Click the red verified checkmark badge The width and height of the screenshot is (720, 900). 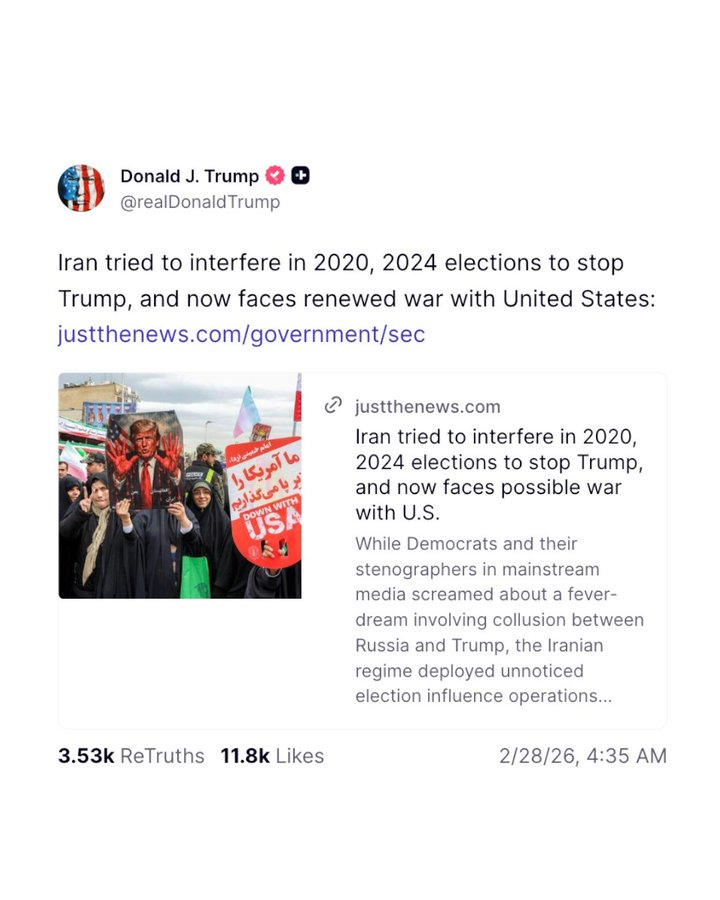275,176
